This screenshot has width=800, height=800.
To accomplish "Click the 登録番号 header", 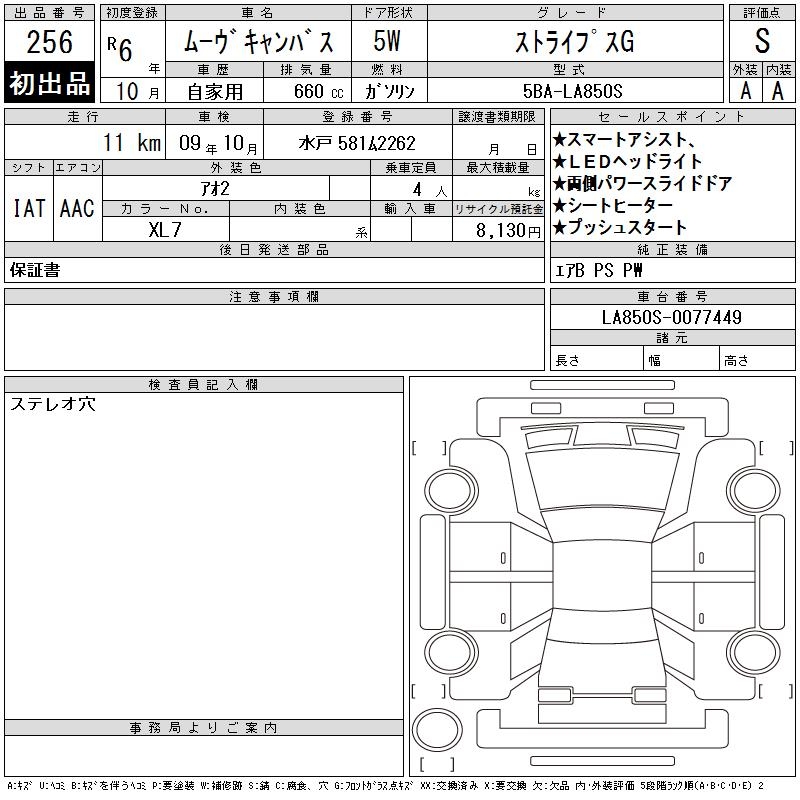I will 357,117.
